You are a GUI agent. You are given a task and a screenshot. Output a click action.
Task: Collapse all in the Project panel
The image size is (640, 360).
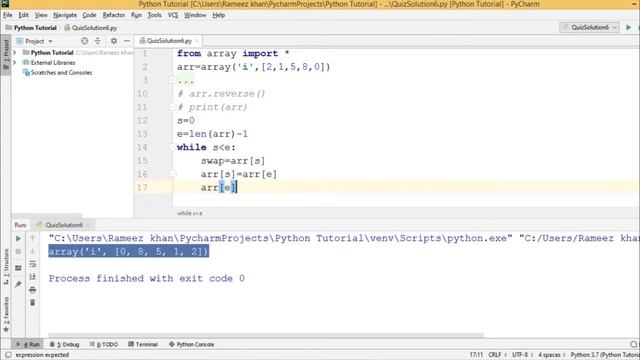[98, 41]
